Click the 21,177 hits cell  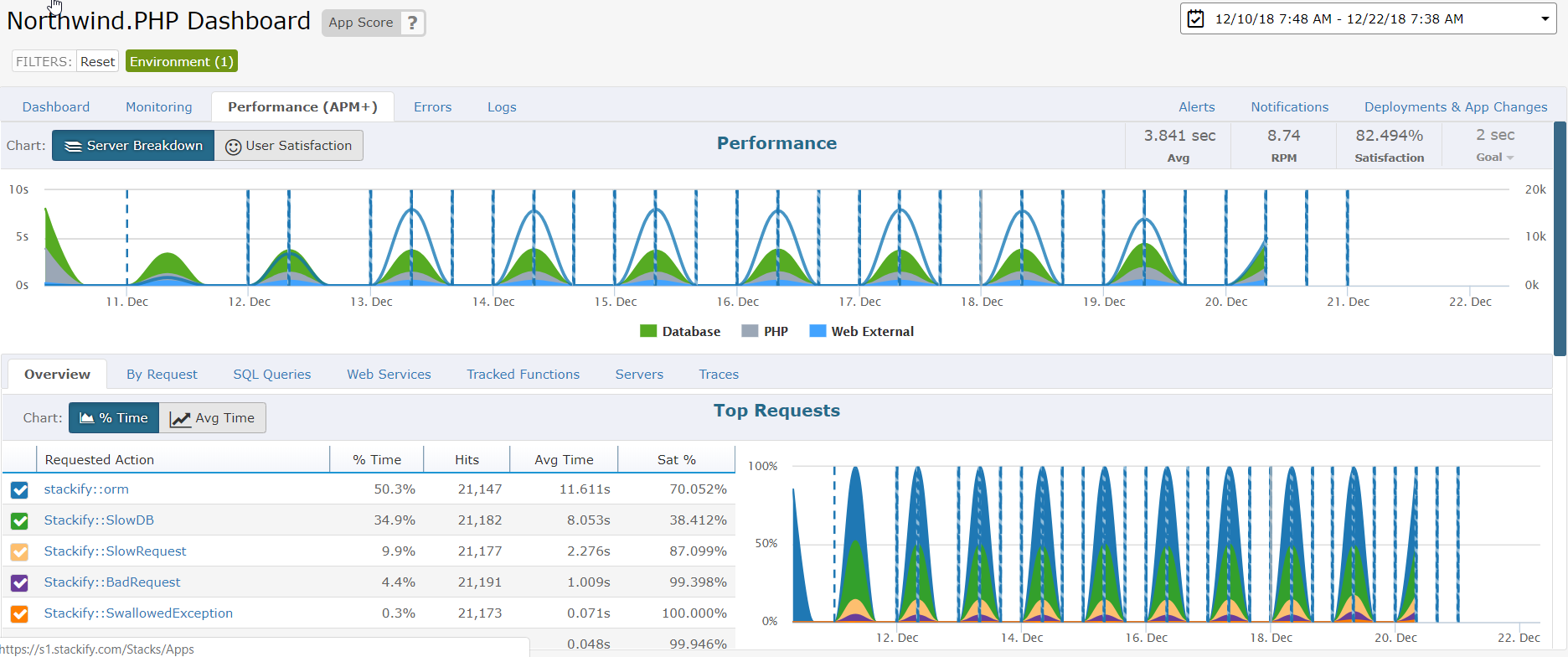click(480, 551)
